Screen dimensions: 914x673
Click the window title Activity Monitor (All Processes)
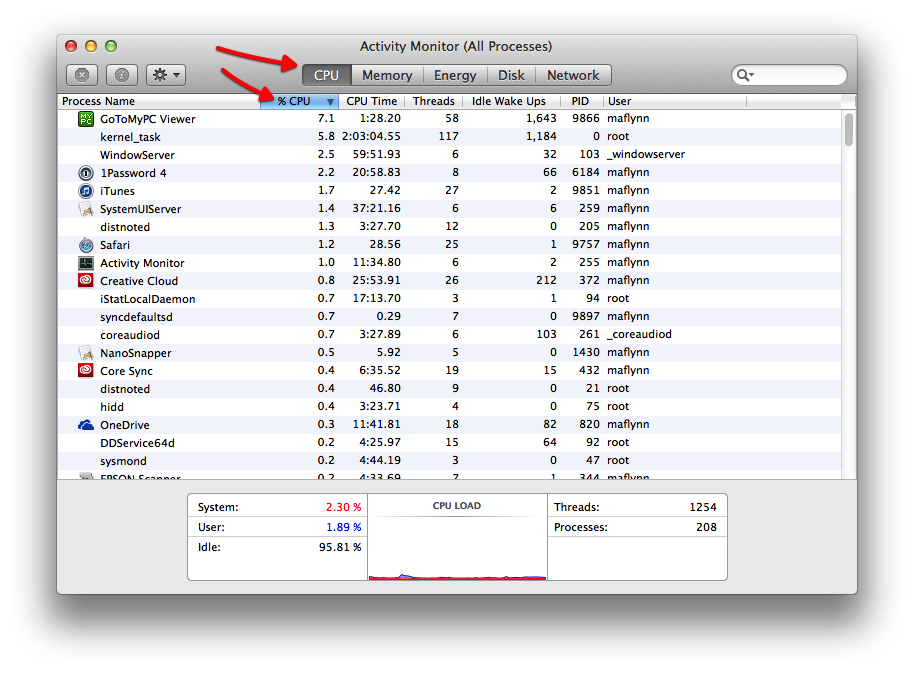click(x=456, y=47)
